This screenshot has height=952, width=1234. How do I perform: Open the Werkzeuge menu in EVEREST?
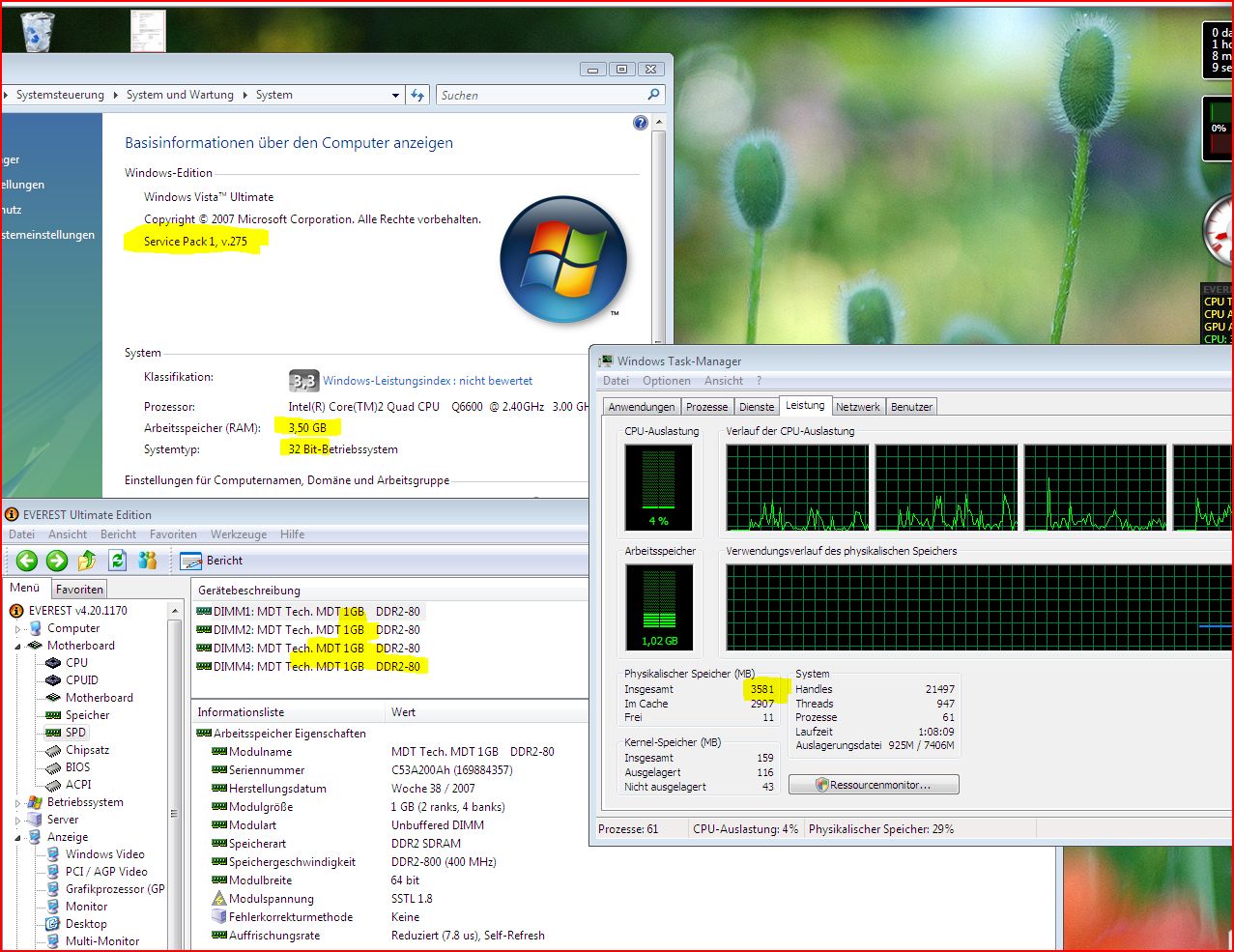pyautogui.click(x=239, y=534)
